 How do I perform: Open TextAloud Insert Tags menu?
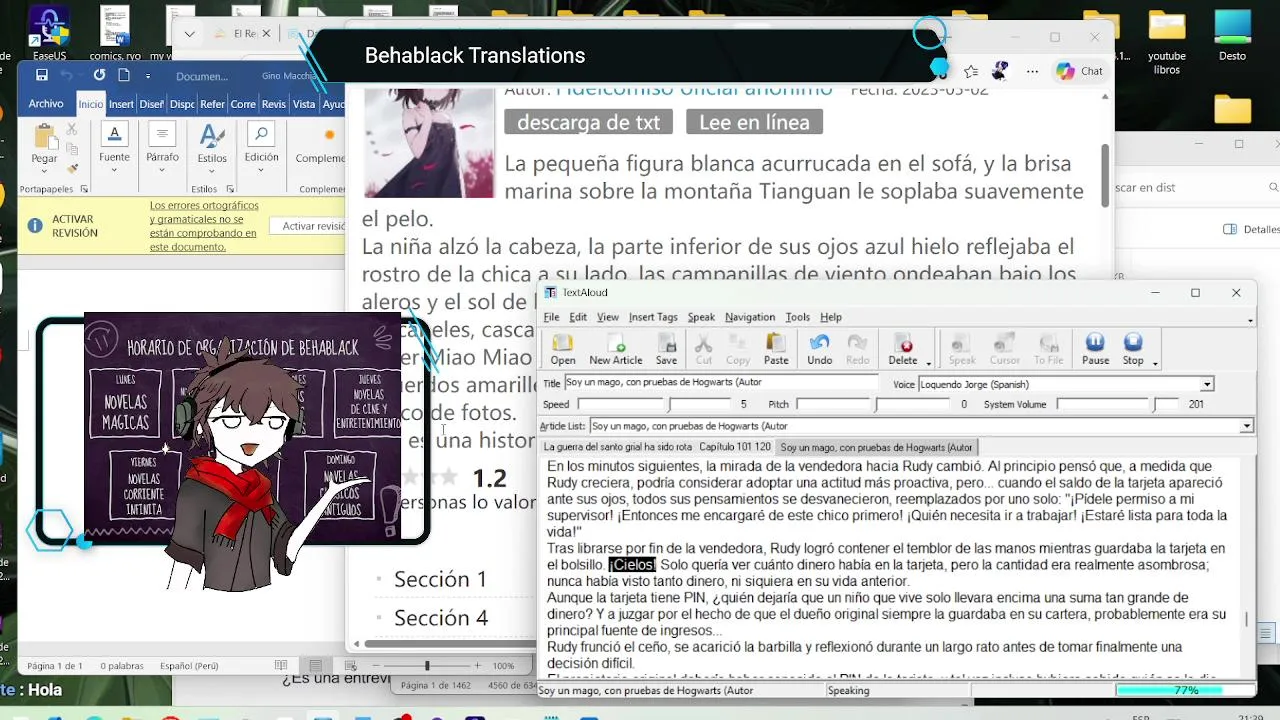tap(653, 317)
